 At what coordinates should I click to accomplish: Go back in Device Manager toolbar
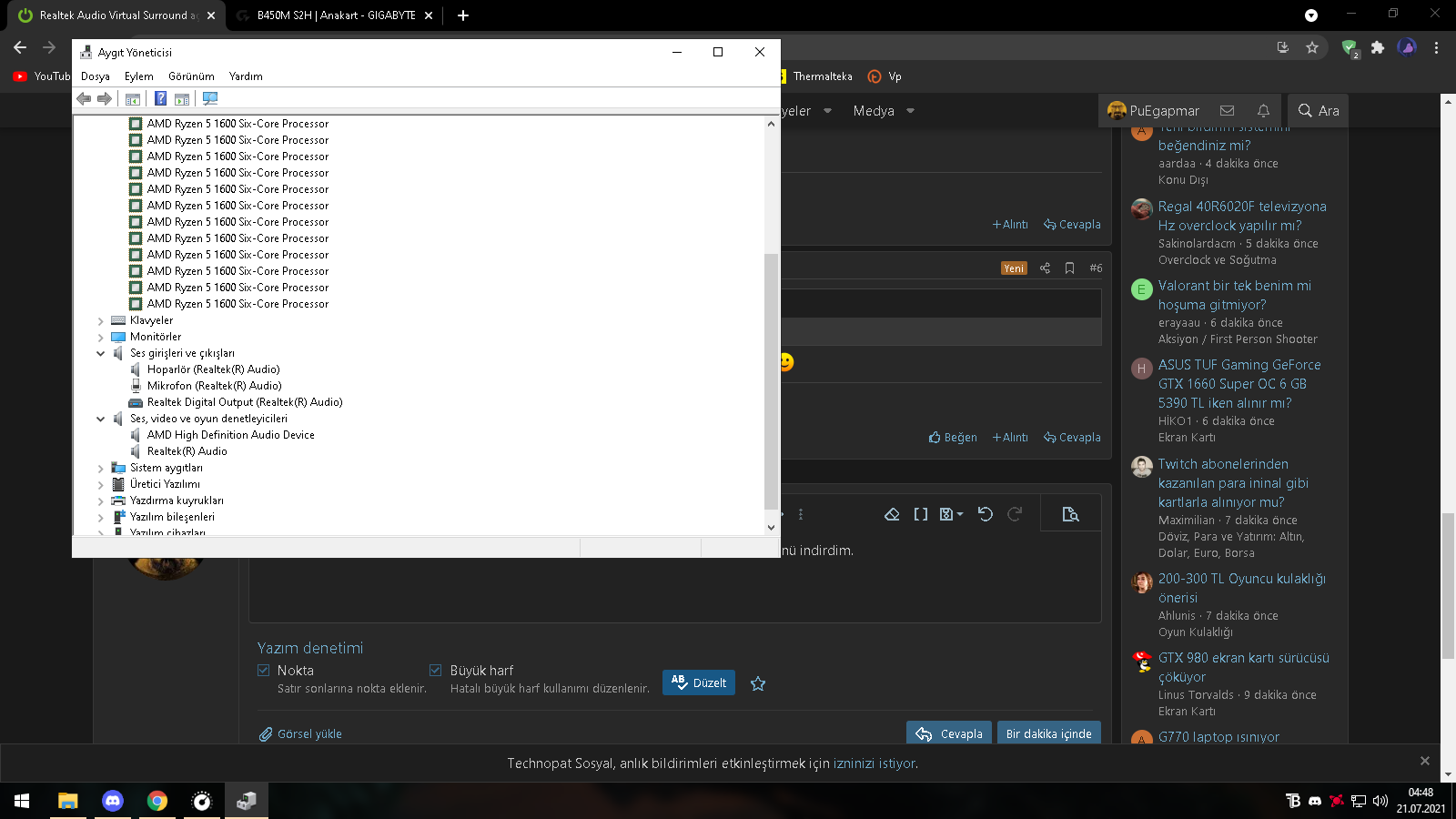84,98
